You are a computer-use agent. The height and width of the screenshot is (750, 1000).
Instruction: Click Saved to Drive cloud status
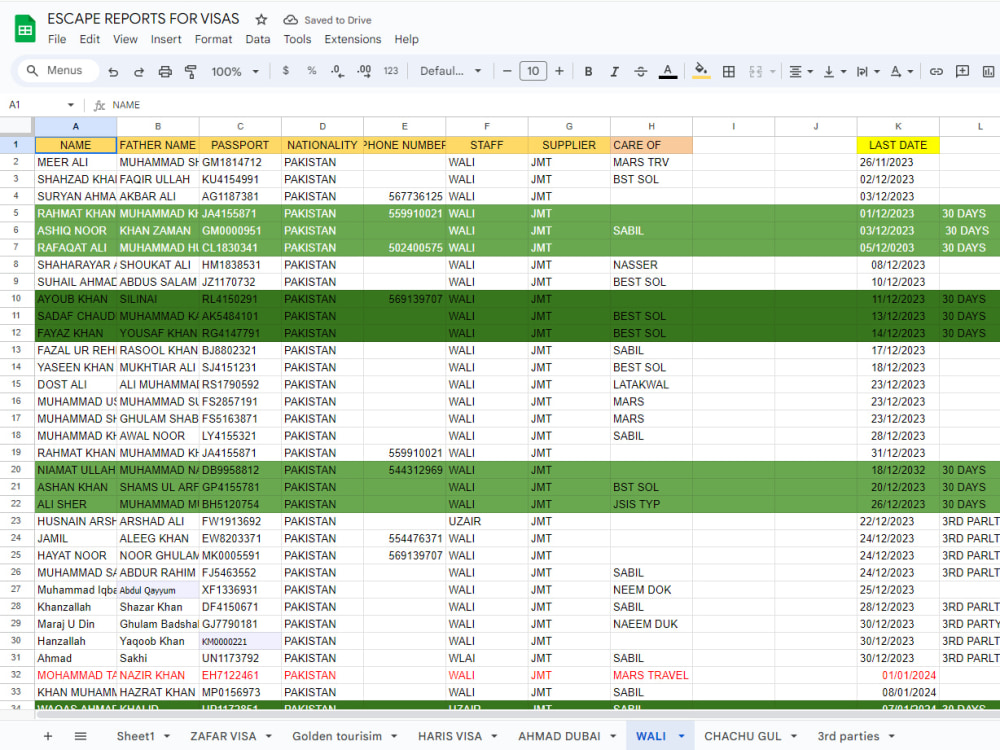[x=327, y=20]
